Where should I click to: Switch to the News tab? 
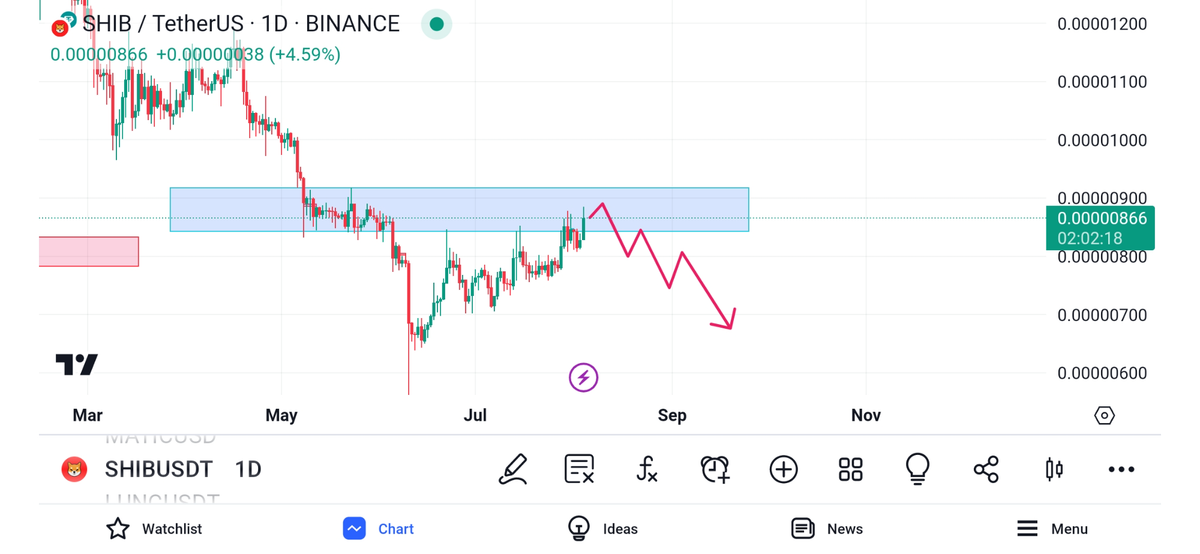click(827, 529)
